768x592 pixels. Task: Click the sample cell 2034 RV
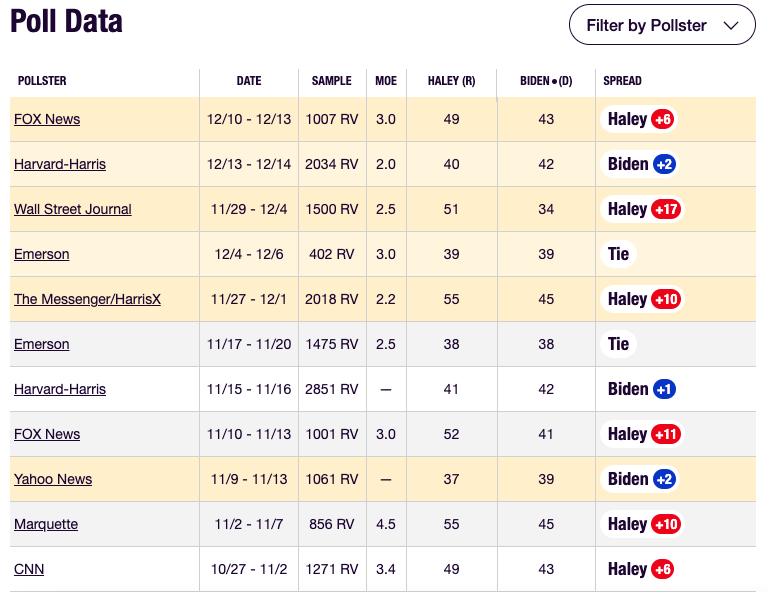pos(332,164)
